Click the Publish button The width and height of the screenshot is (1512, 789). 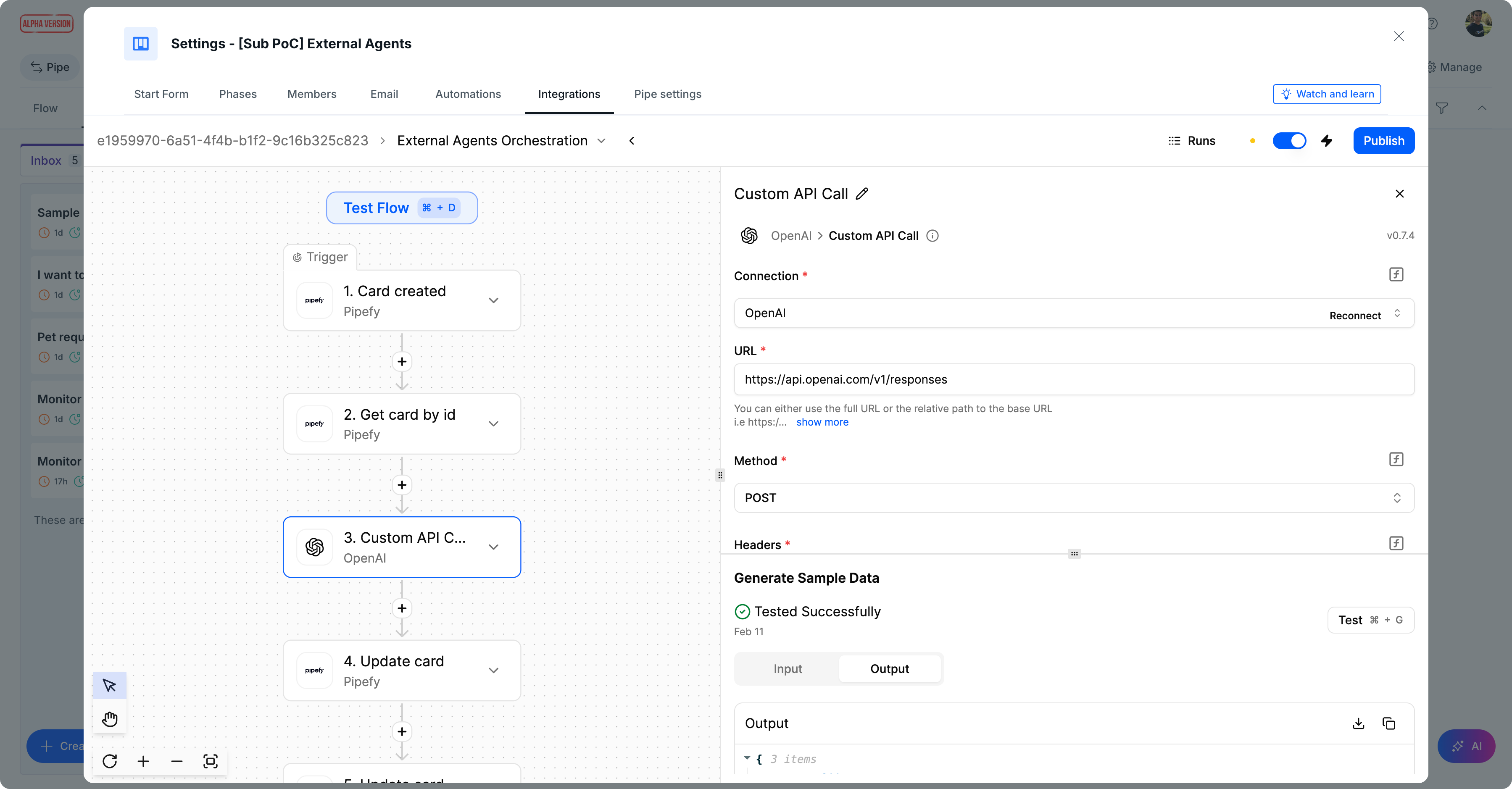coord(1383,141)
